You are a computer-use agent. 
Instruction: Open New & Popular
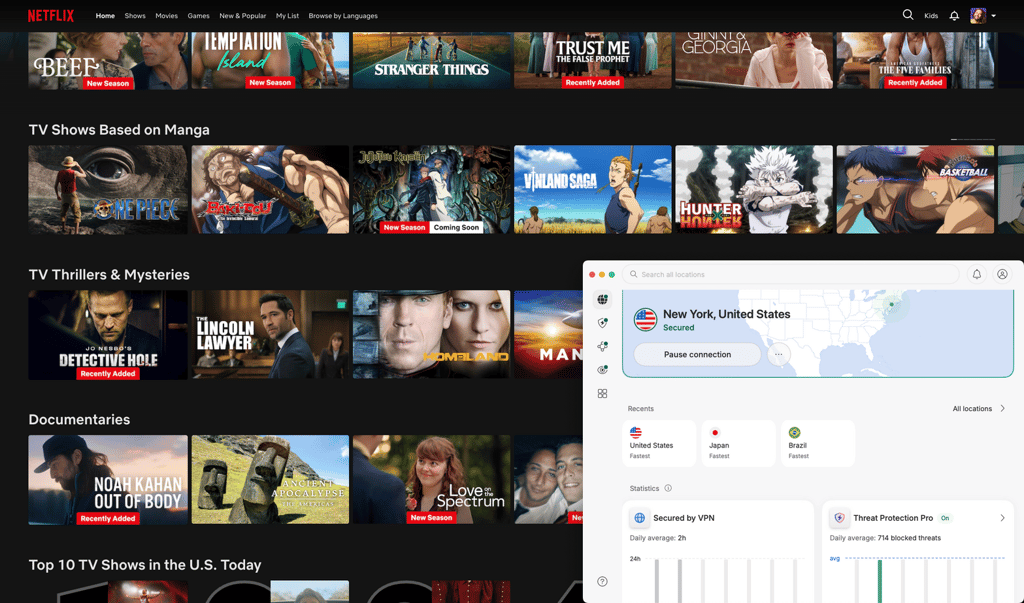pos(242,16)
